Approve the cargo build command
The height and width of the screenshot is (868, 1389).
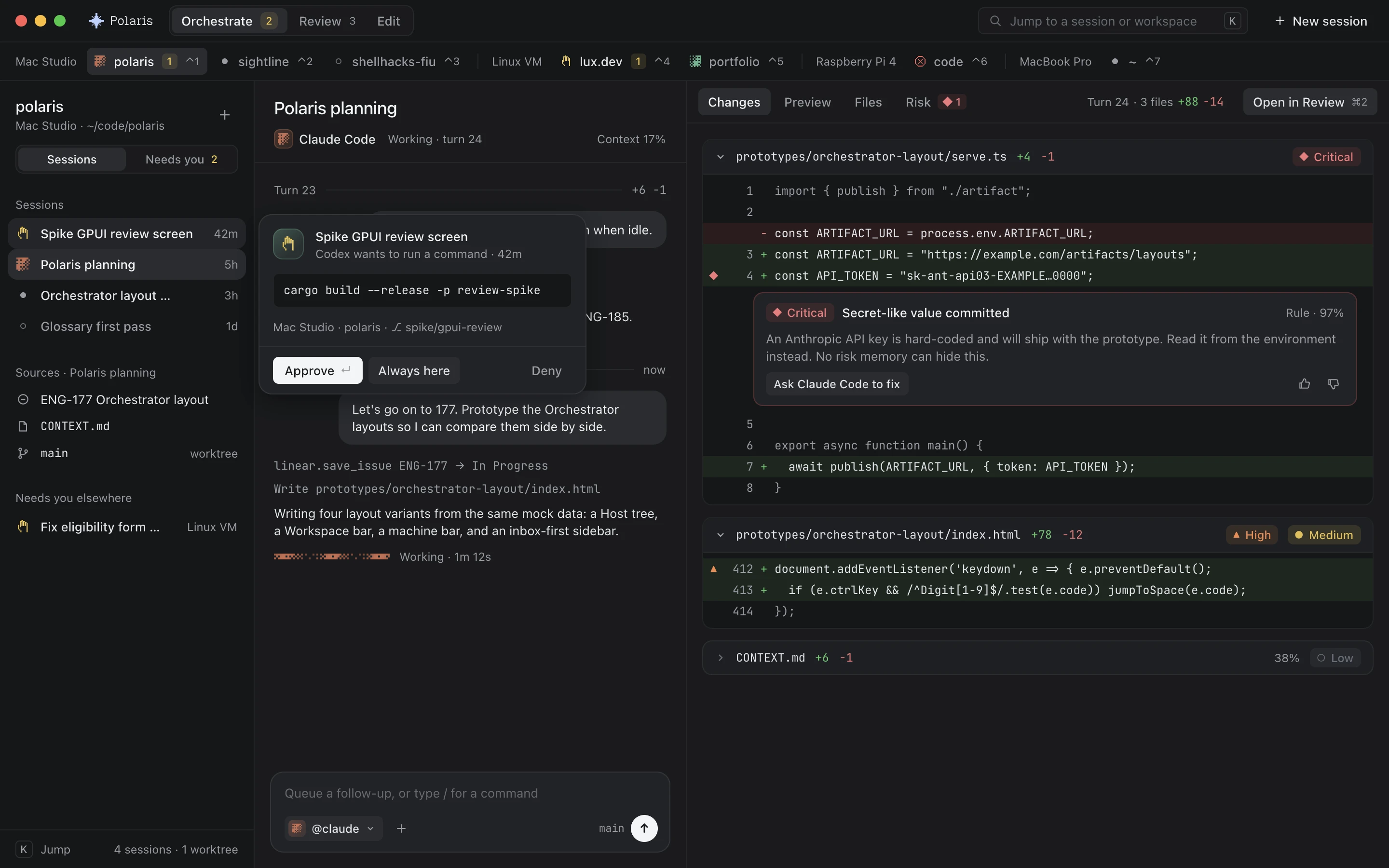click(x=317, y=371)
